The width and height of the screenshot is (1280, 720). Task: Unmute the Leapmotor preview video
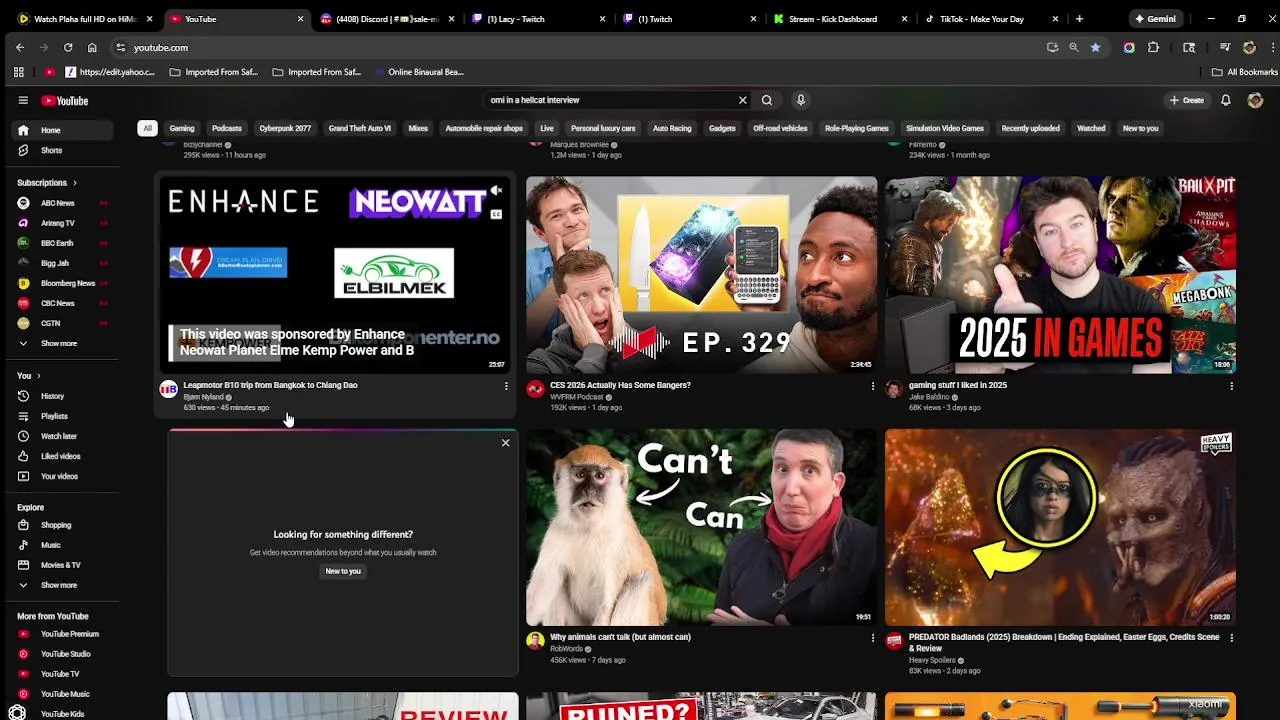[496, 191]
